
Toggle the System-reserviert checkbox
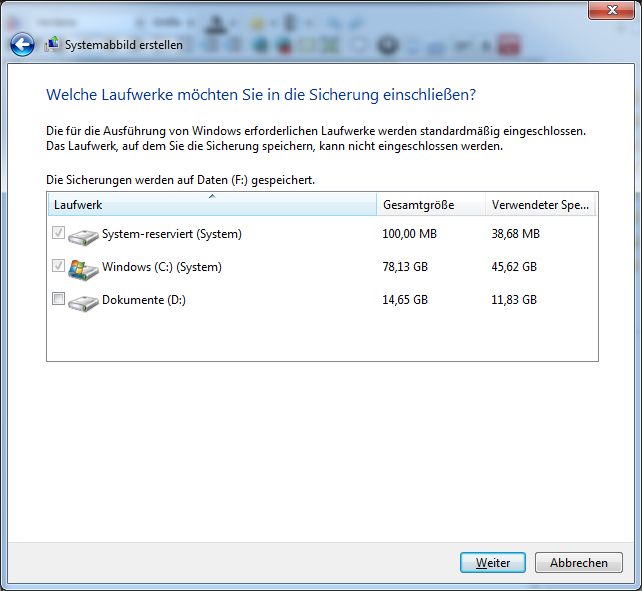coord(59,234)
